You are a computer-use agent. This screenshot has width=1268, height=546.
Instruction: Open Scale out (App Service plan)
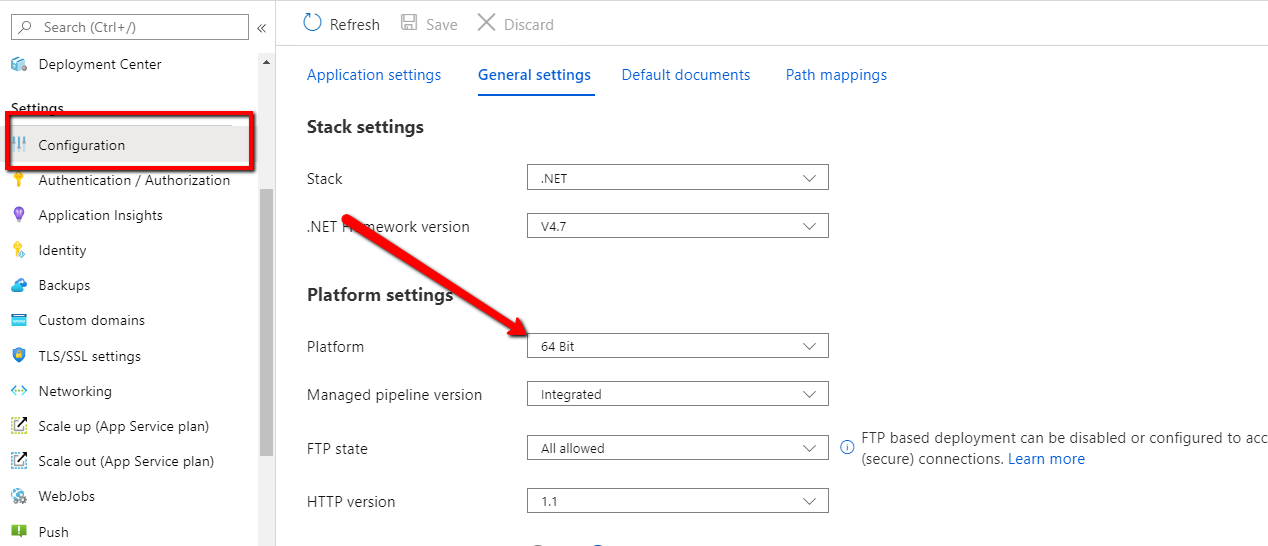[126, 461]
